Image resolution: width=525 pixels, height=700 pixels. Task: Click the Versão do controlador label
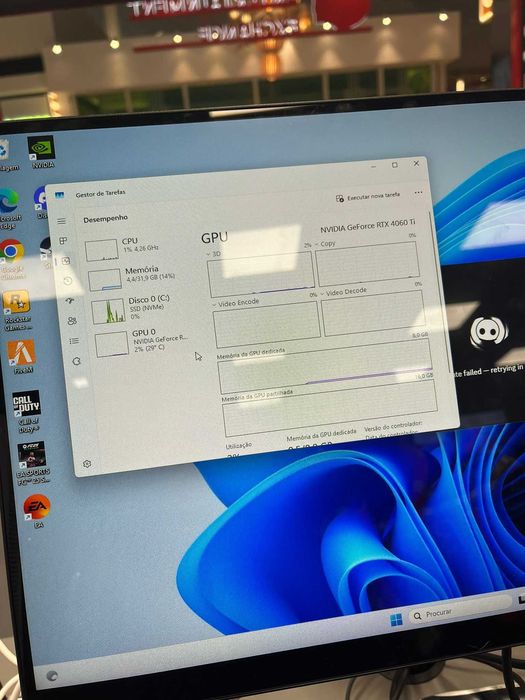393,426
